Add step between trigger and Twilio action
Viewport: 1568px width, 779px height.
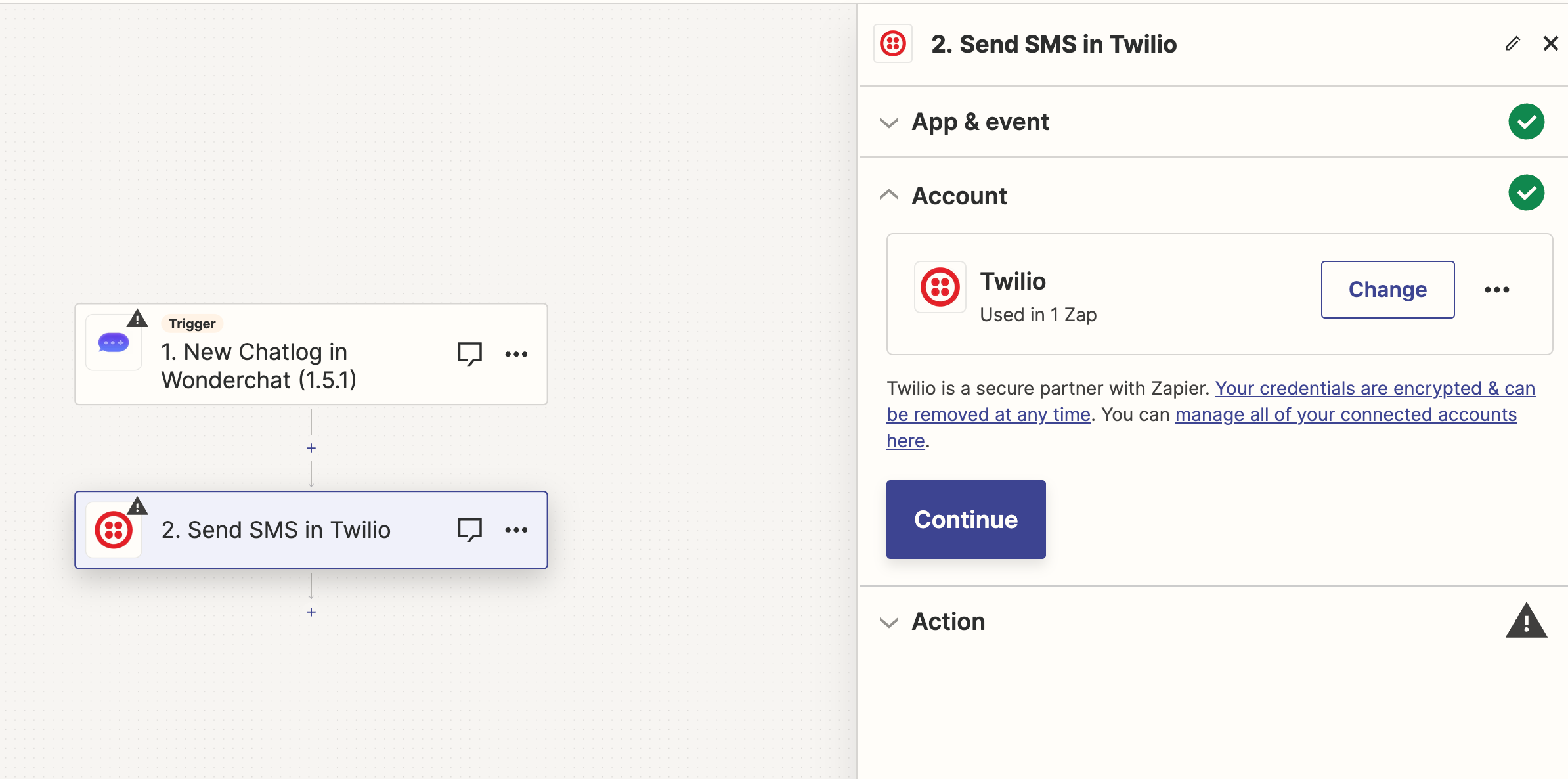(x=311, y=448)
